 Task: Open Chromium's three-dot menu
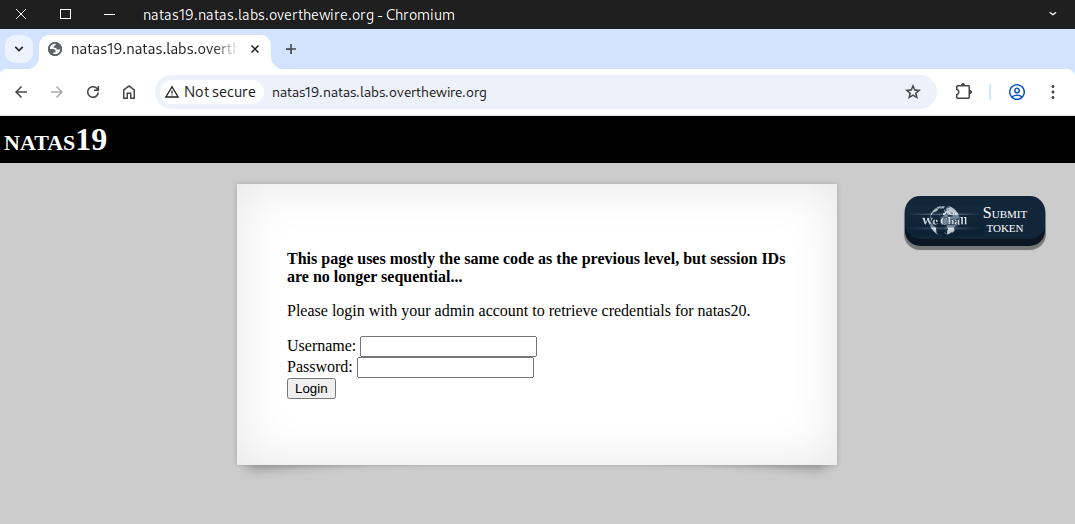(1052, 92)
